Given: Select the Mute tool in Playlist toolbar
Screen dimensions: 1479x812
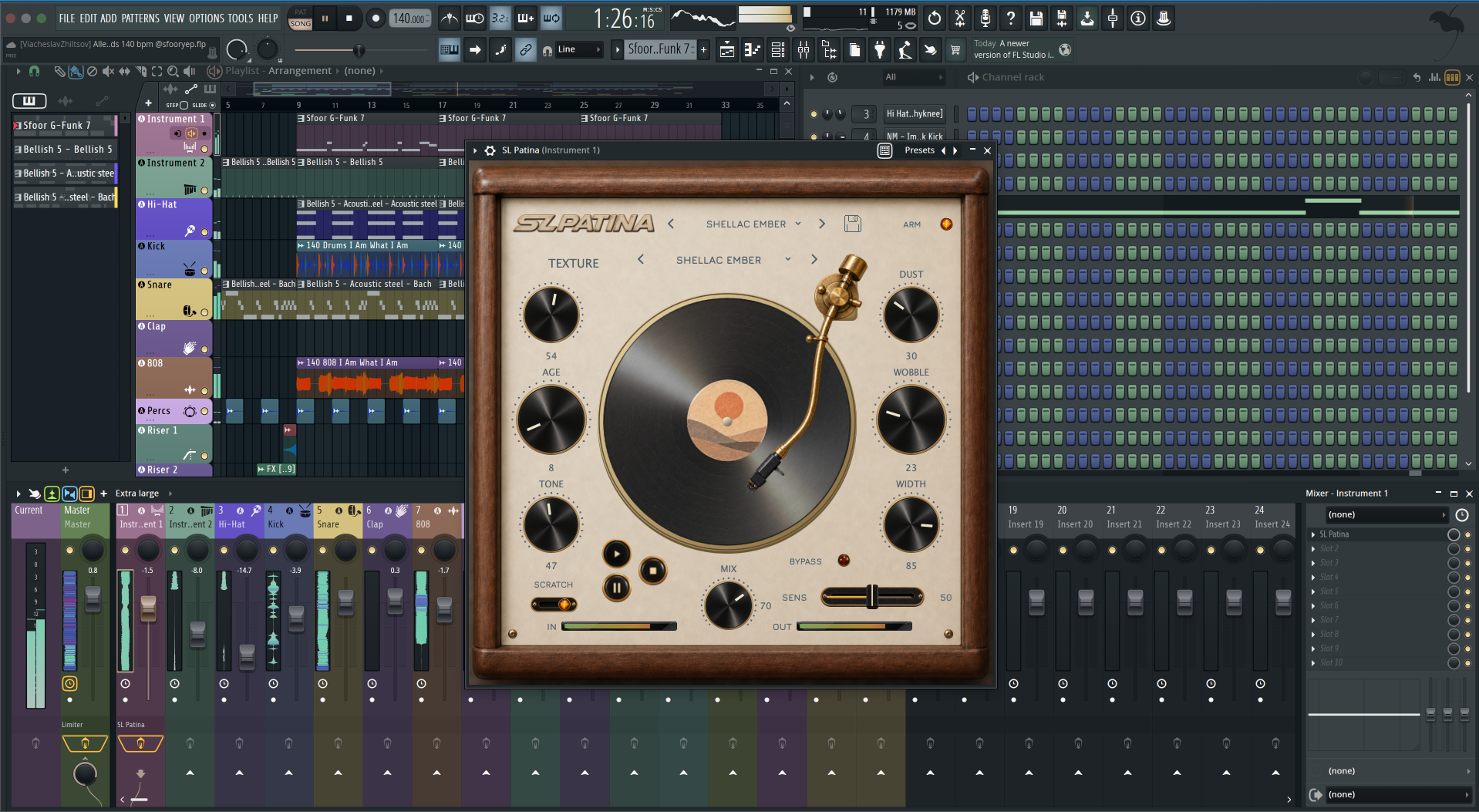Looking at the screenshot, I should [x=108, y=71].
